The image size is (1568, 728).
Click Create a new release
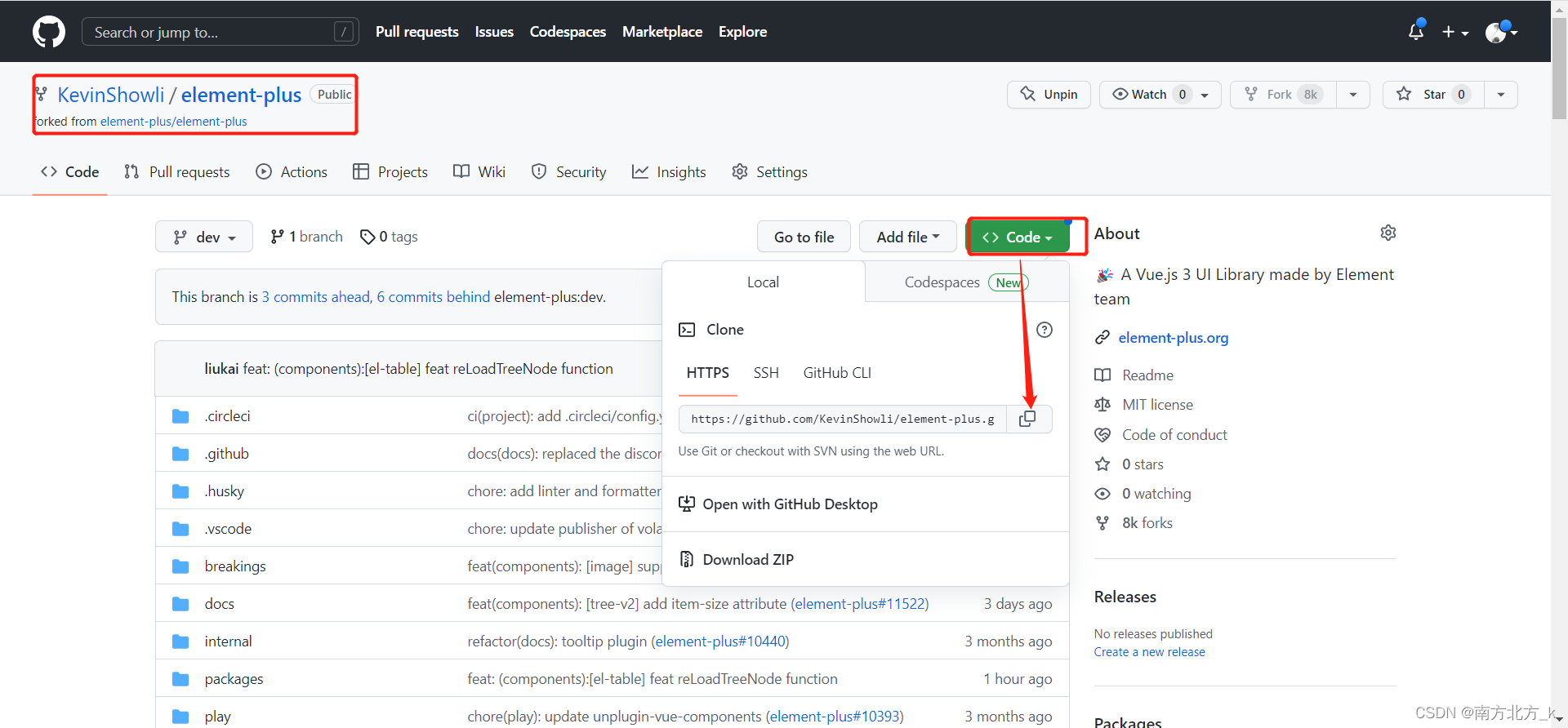1149,652
